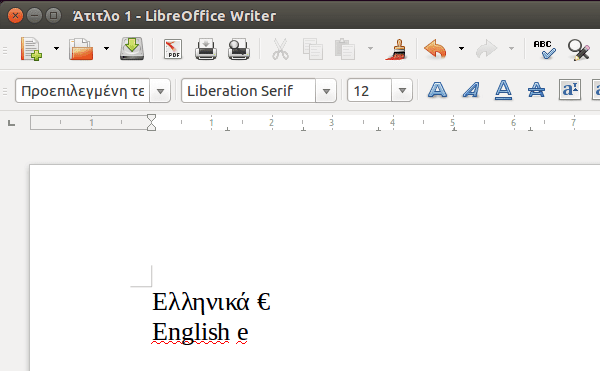This screenshot has width=600, height=371.
Task: Export directly as PDF
Action: (173, 49)
